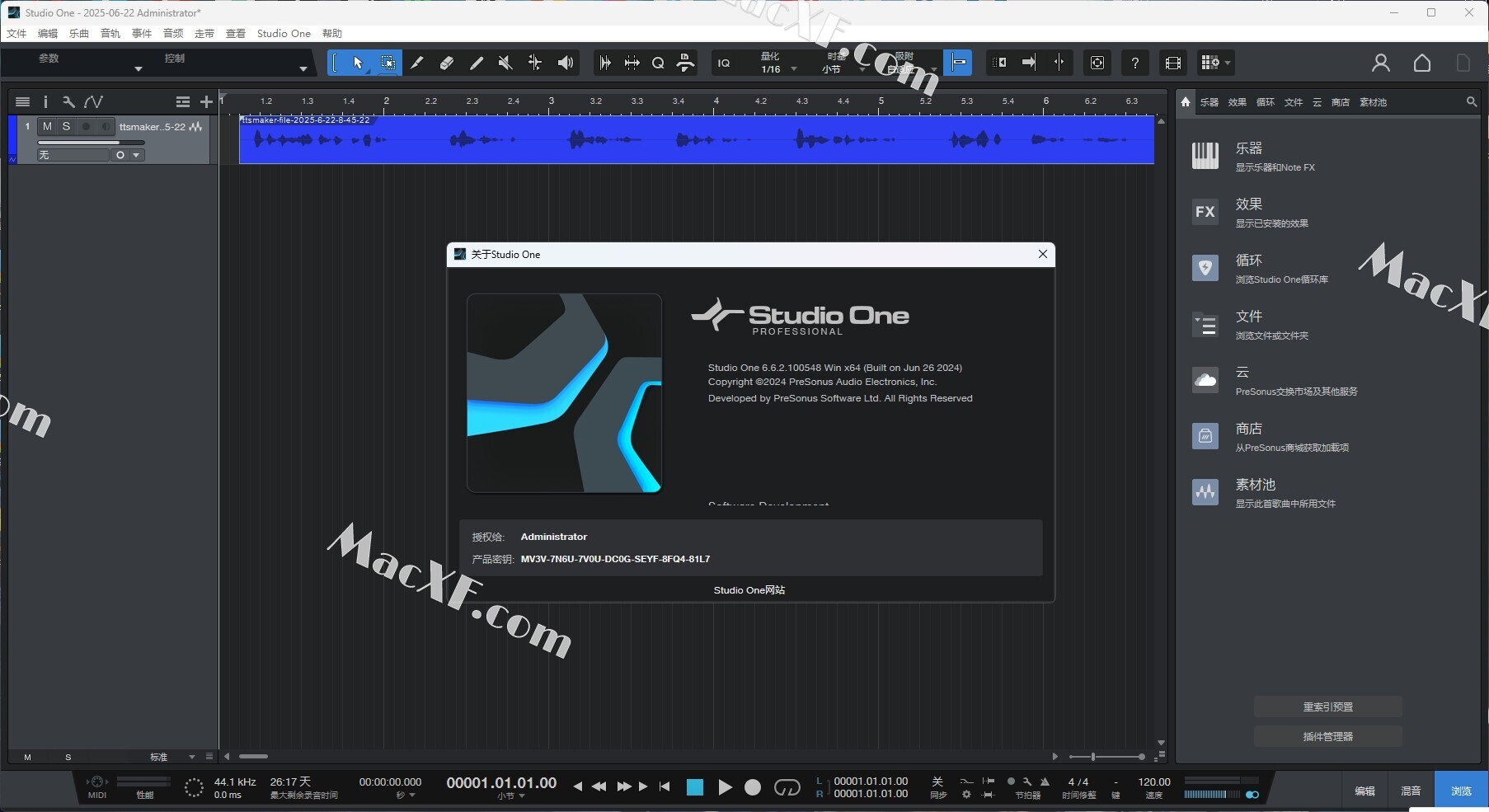Open the track list icon
This screenshot has width=1489, height=812.
[x=22, y=101]
